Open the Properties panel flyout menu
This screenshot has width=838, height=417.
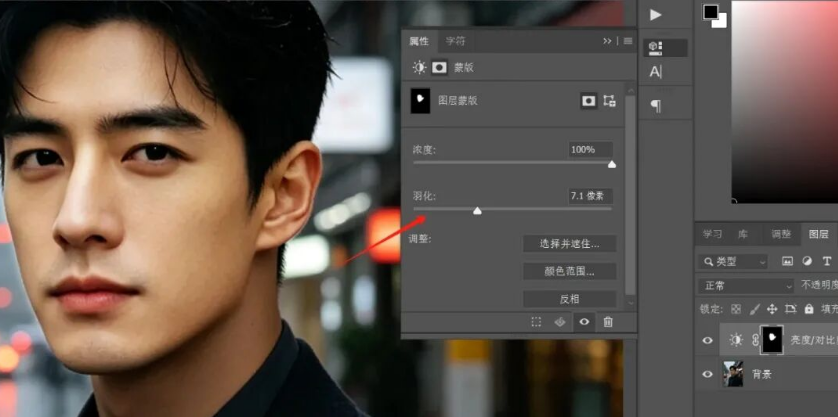tap(628, 41)
